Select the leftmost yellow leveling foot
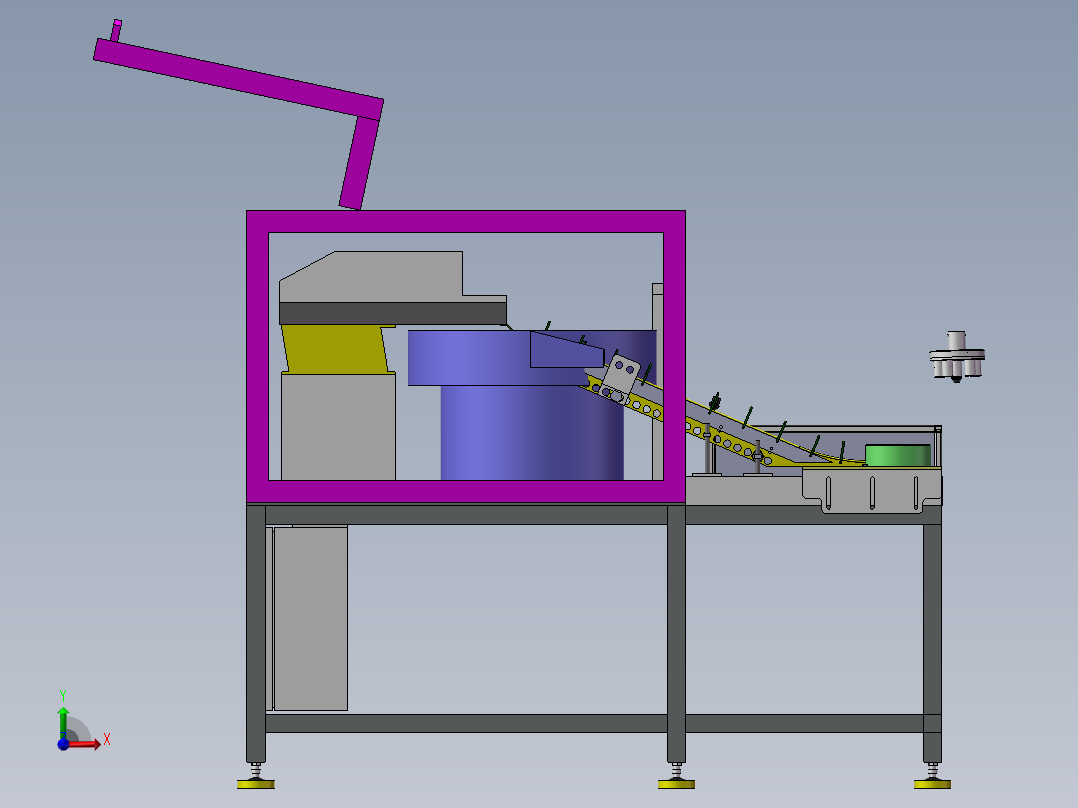This screenshot has height=808, width=1078. coord(256,784)
